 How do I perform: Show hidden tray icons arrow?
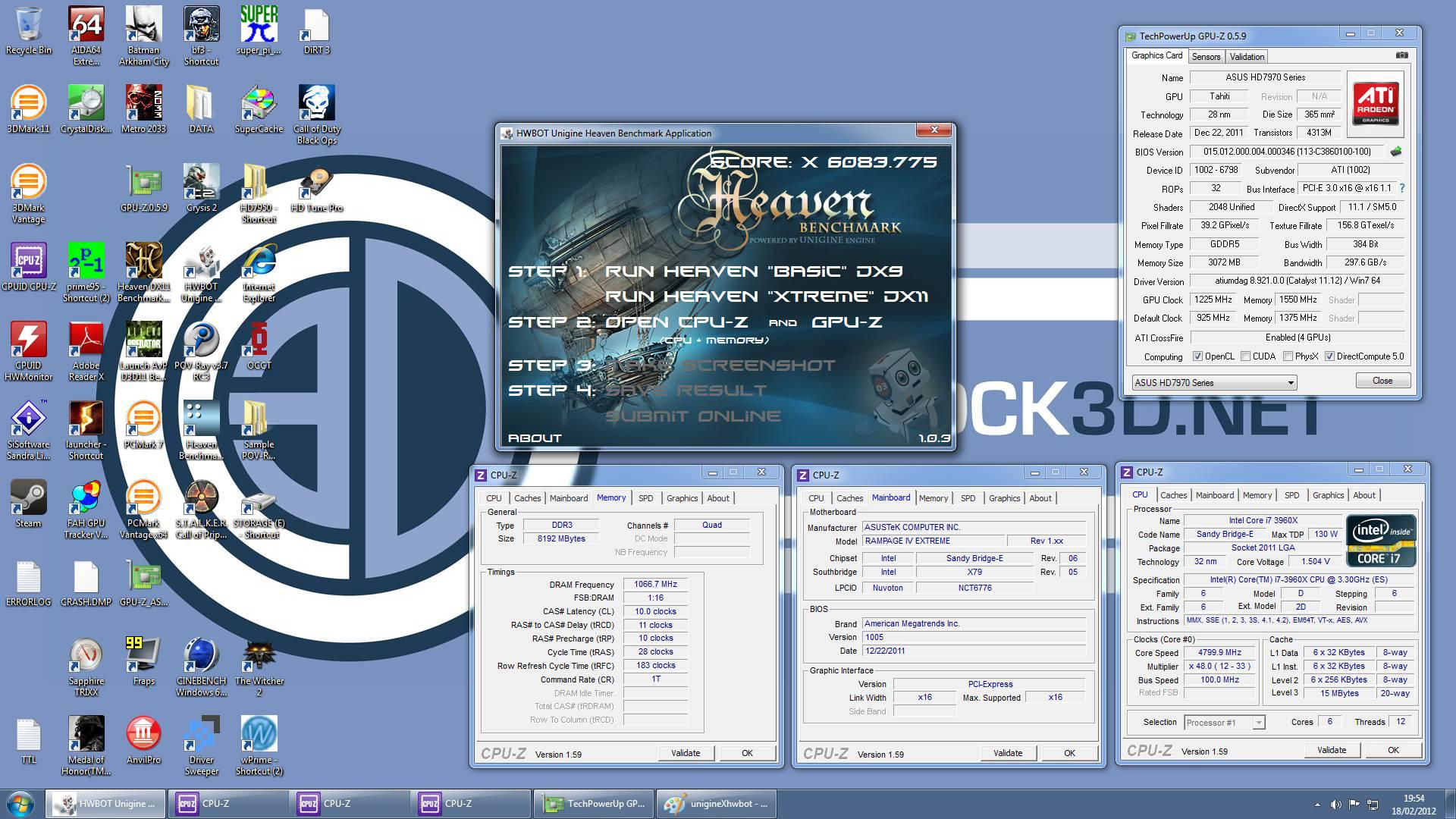[1316, 805]
